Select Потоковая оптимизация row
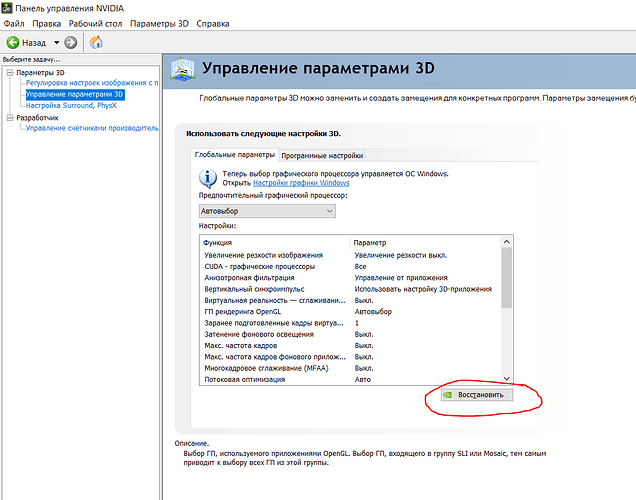Image resolution: width=636 pixels, height=500 pixels. [x=350, y=380]
